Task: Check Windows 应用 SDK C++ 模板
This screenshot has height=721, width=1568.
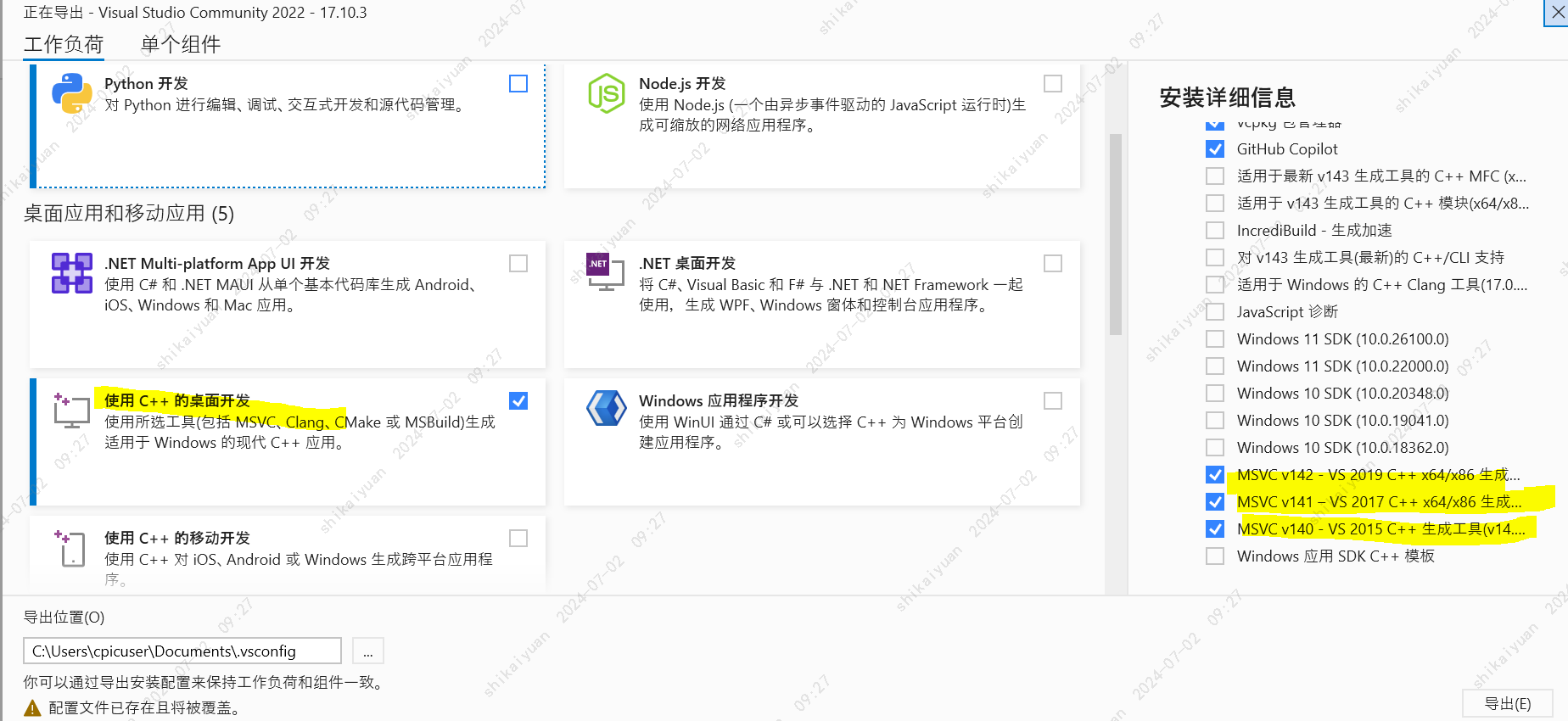Action: click(1215, 556)
